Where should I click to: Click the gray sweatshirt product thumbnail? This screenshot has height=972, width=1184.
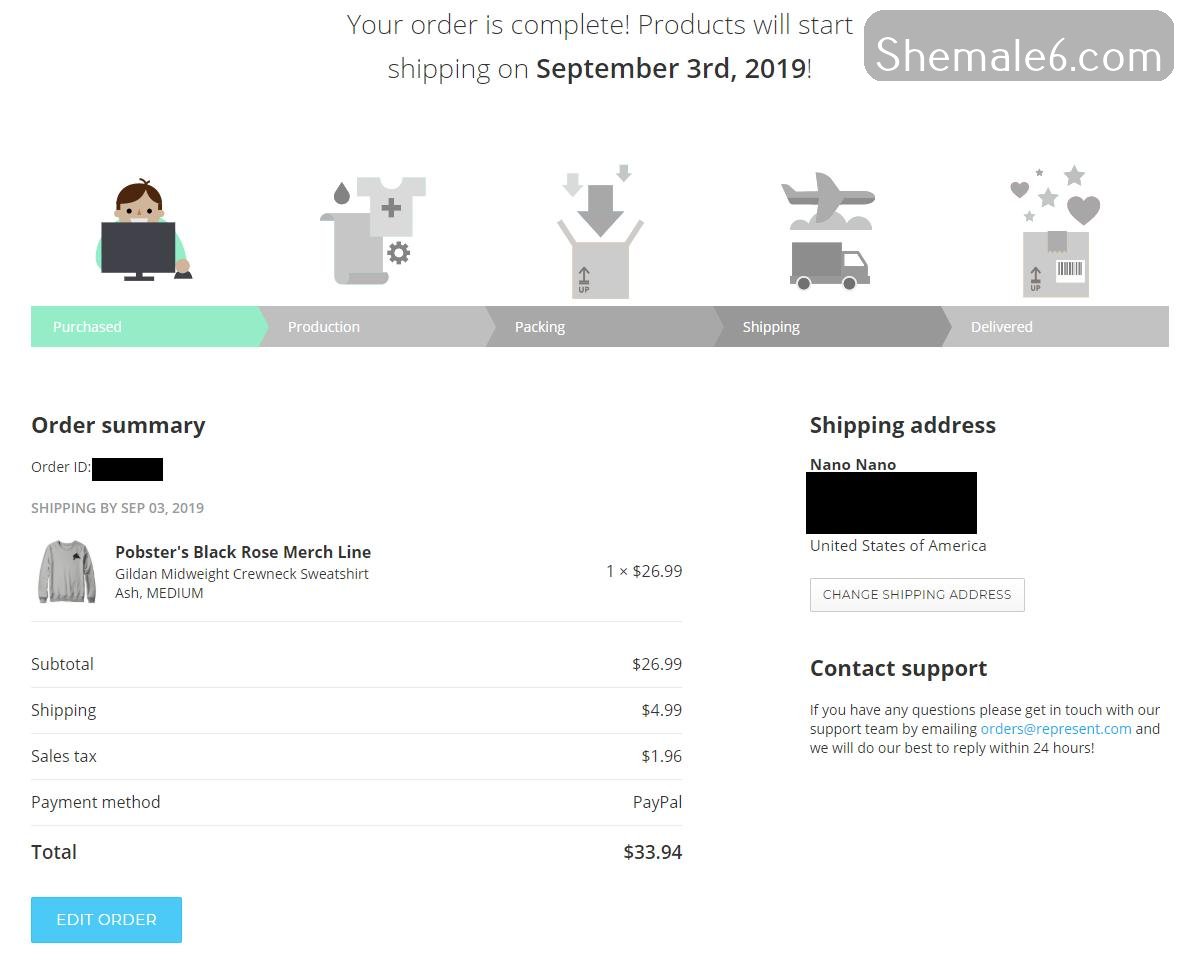pos(67,572)
